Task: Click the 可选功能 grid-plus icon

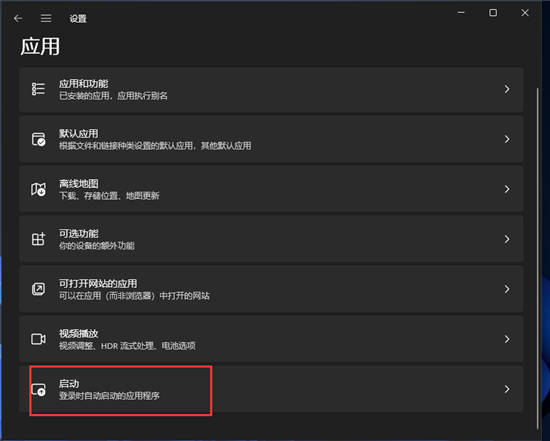Action: pyautogui.click(x=39, y=239)
